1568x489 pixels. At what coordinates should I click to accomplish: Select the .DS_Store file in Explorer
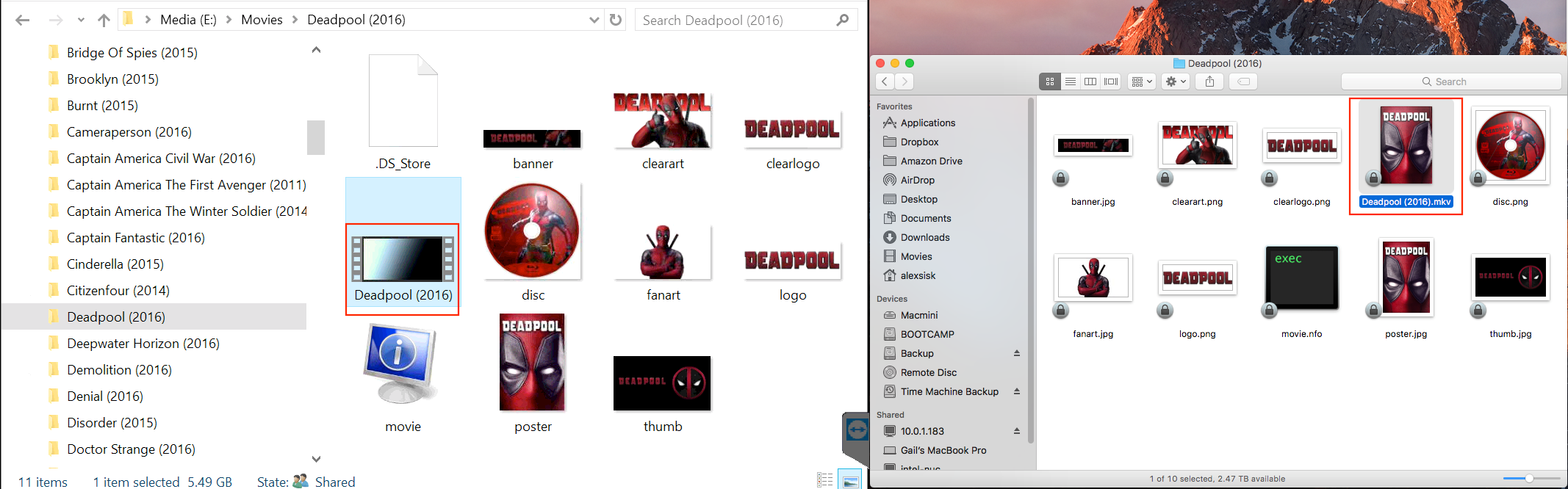click(x=403, y=112)
